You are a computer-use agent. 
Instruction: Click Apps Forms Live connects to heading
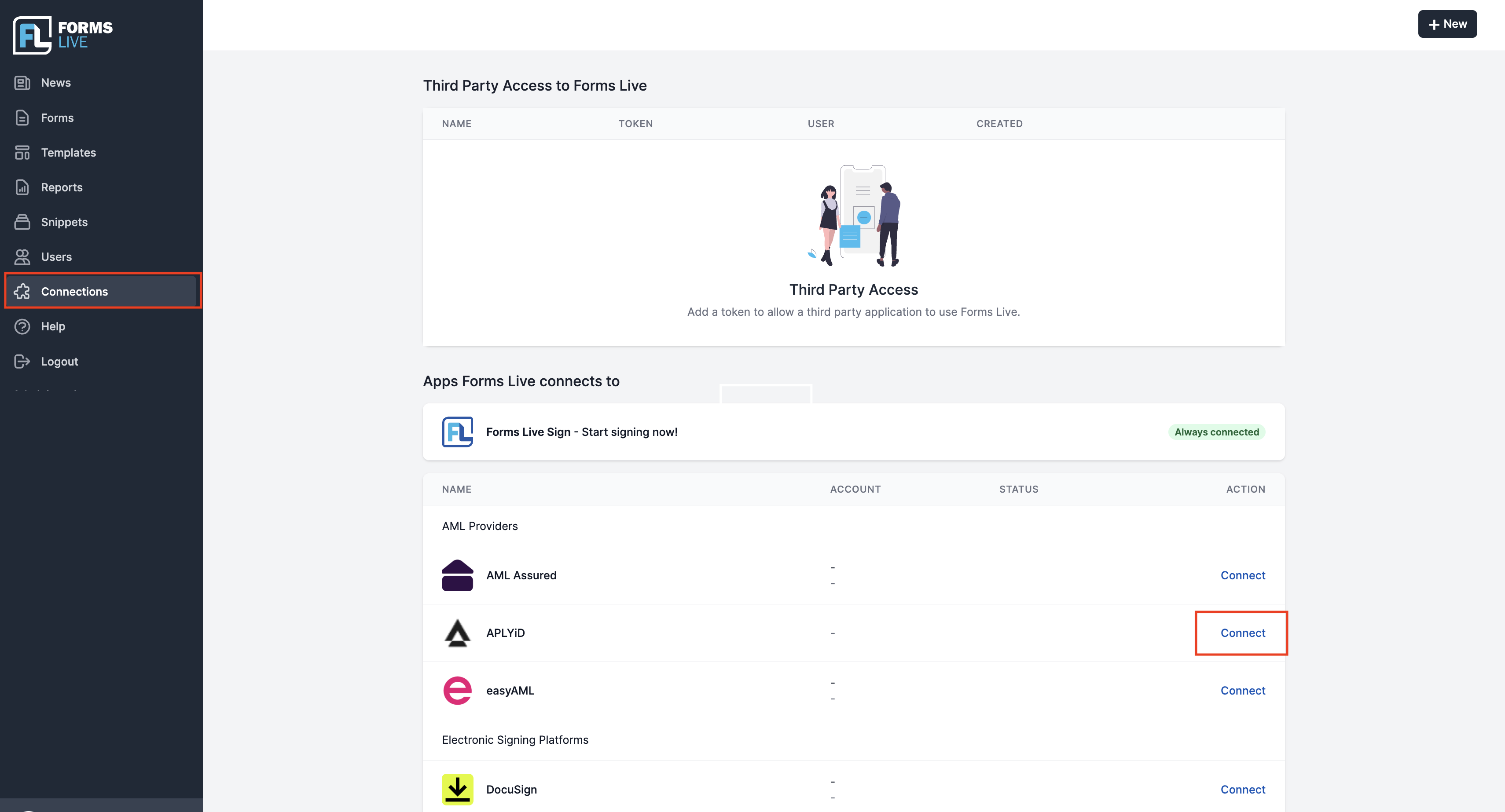click(x=521, y=381)
